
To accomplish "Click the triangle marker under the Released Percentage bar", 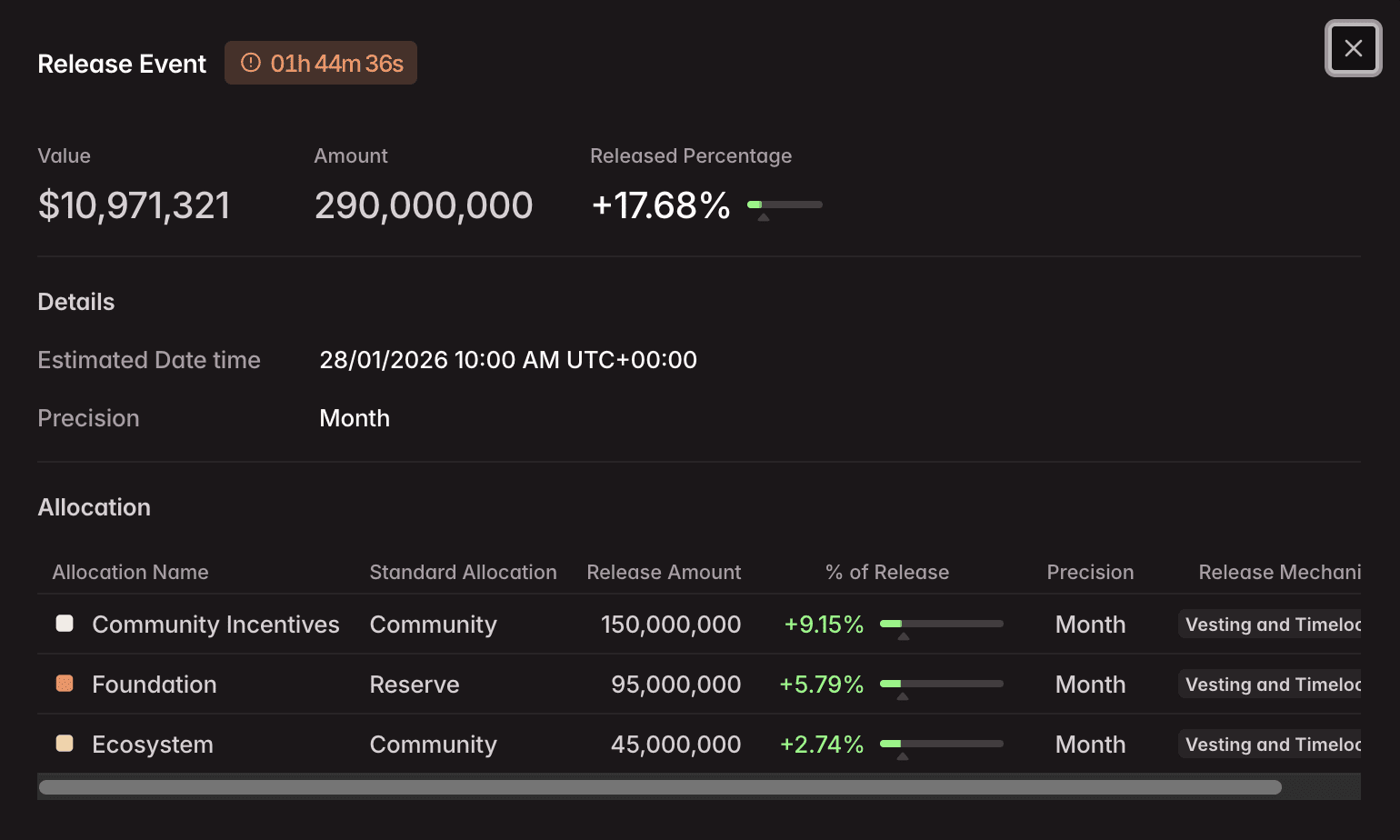I will (x=764, y=217).
